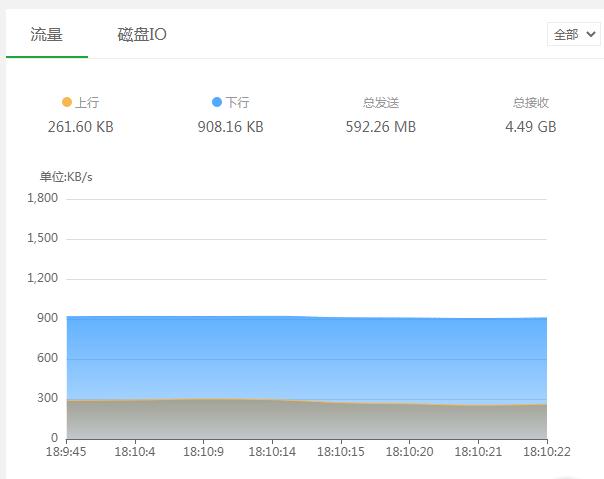This screenshot has height=479, width=604.
Task: Click the 1,500 y-axis label
Action: coord(42,238)
